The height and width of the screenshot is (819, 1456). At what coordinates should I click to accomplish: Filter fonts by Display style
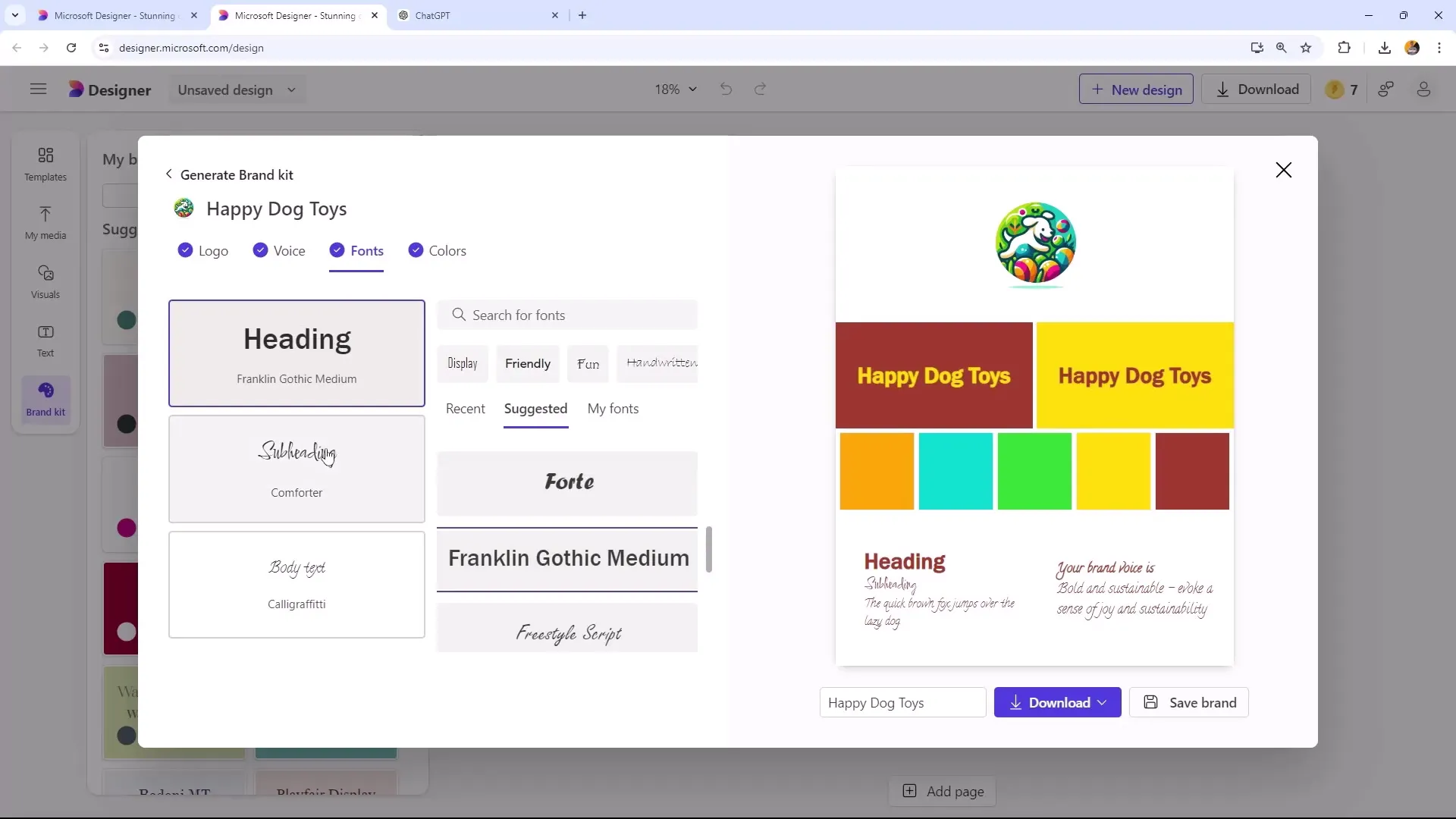(x=463, y=363)
